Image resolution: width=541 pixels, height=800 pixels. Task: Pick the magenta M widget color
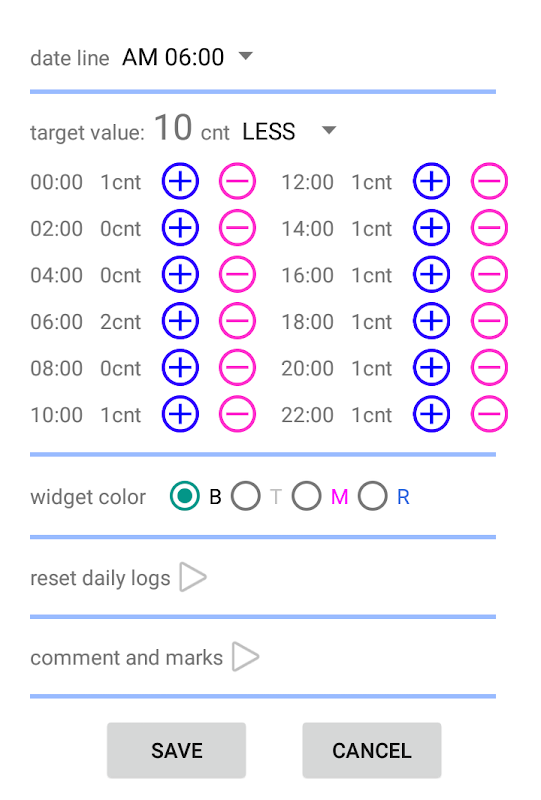tap(307, 496)
